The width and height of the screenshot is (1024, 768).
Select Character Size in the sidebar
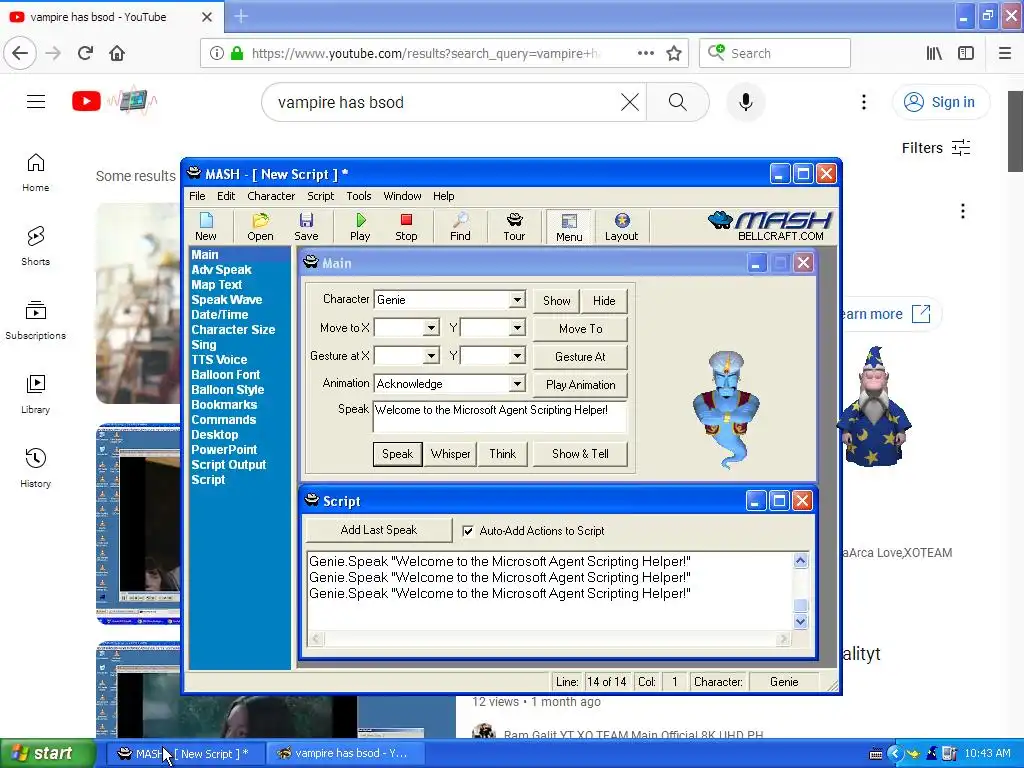(x=233, y=330)
